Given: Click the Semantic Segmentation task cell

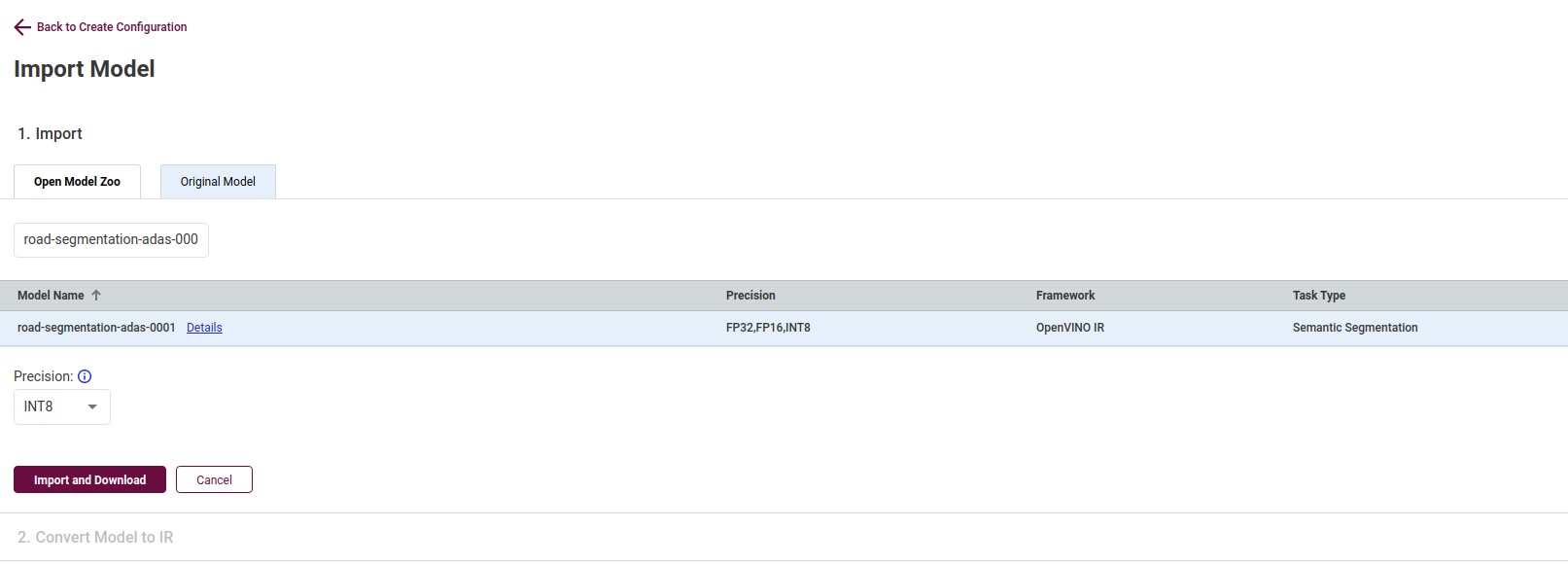Looking at the screenshot, I should point(1355,328).
